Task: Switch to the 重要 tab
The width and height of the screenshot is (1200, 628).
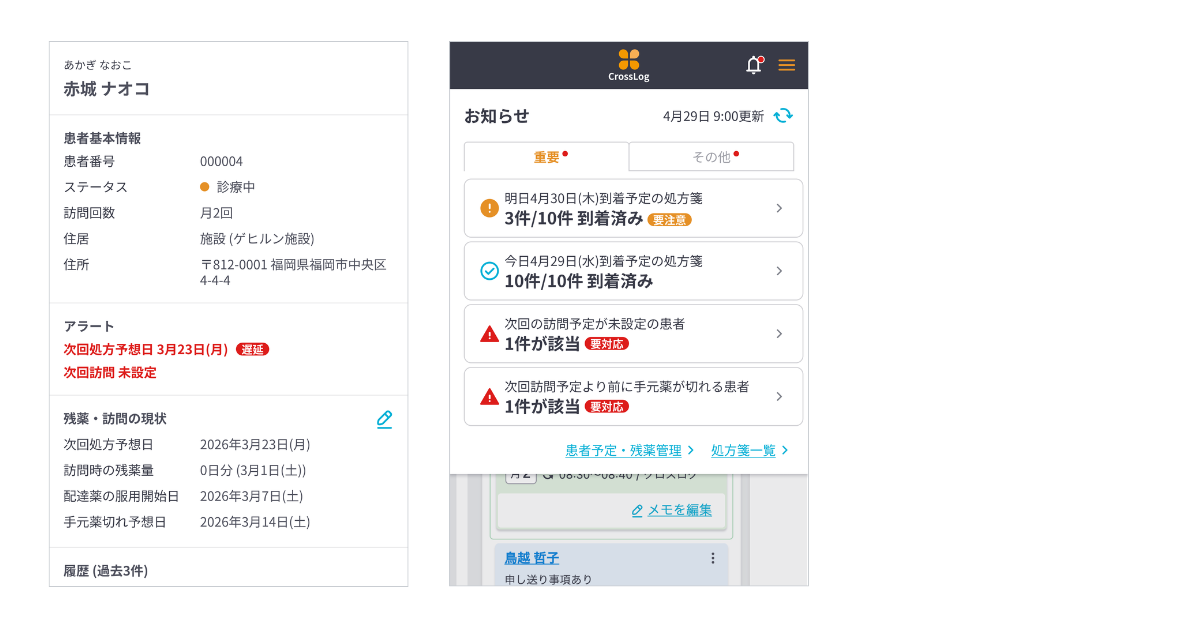Action: pos(546,157)
